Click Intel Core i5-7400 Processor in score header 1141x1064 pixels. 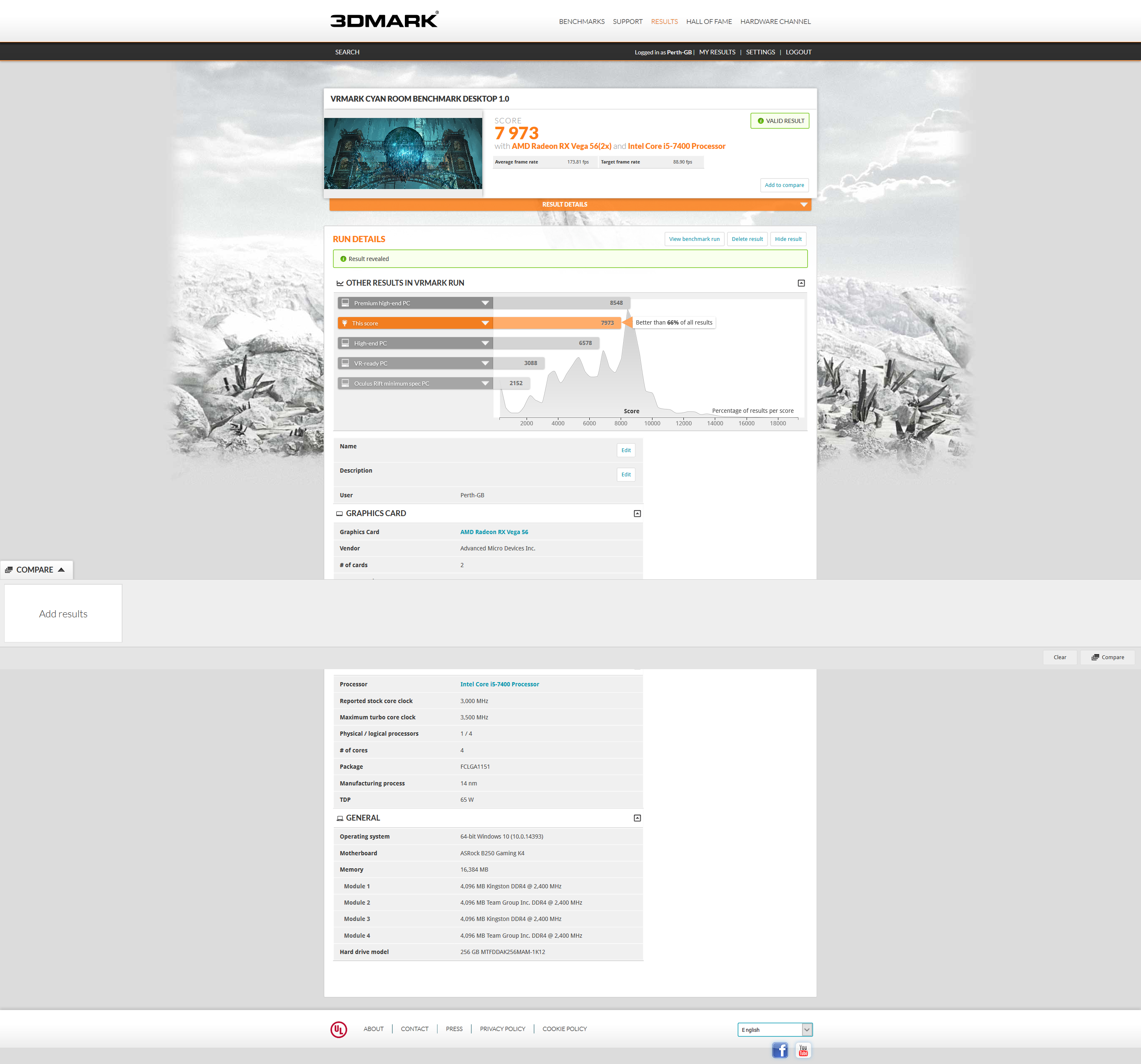676,146
